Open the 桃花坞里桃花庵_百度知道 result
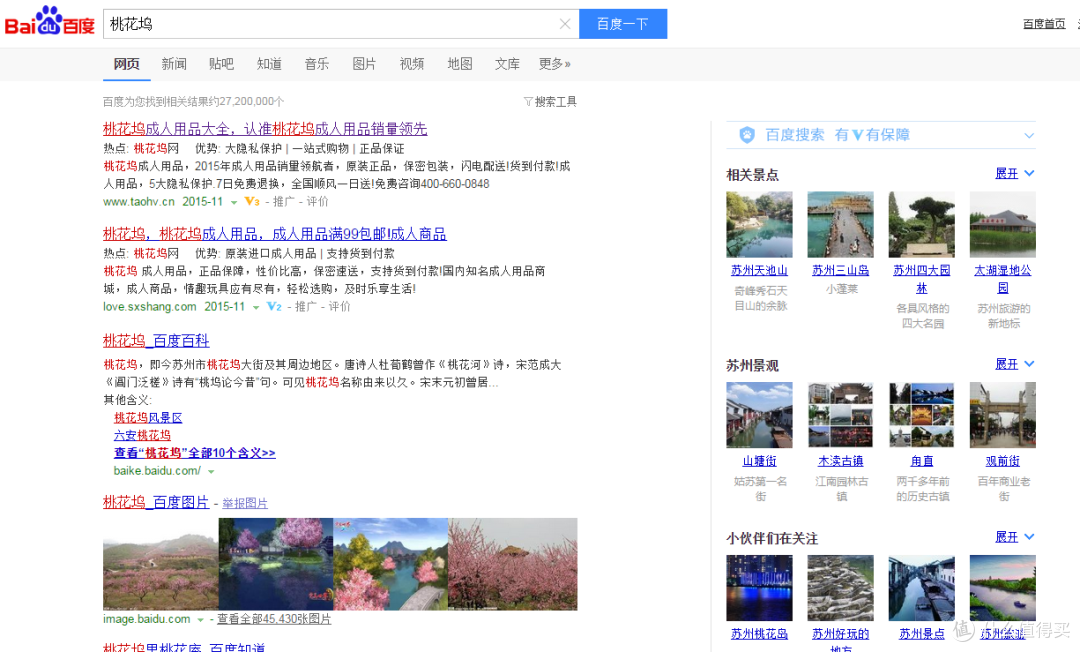Screen dimensions: 1080x652 [x=184, y=647]
